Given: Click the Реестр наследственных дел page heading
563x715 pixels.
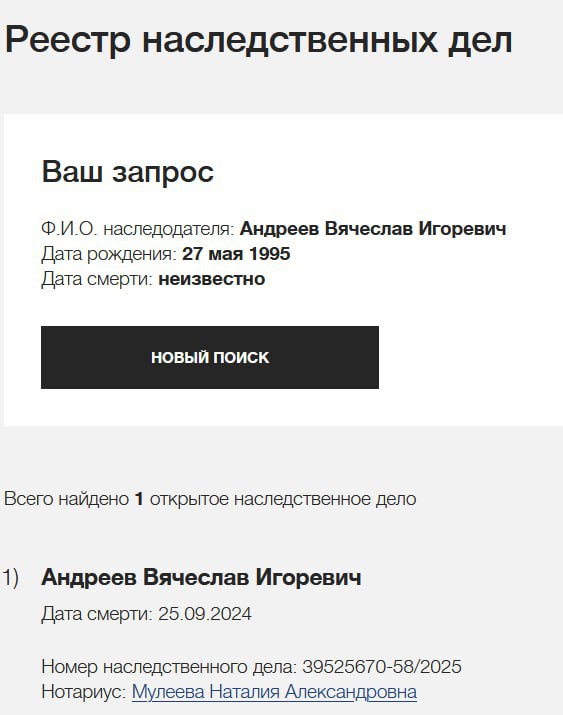Looking at the screenshot, I should tap(258, 40).
